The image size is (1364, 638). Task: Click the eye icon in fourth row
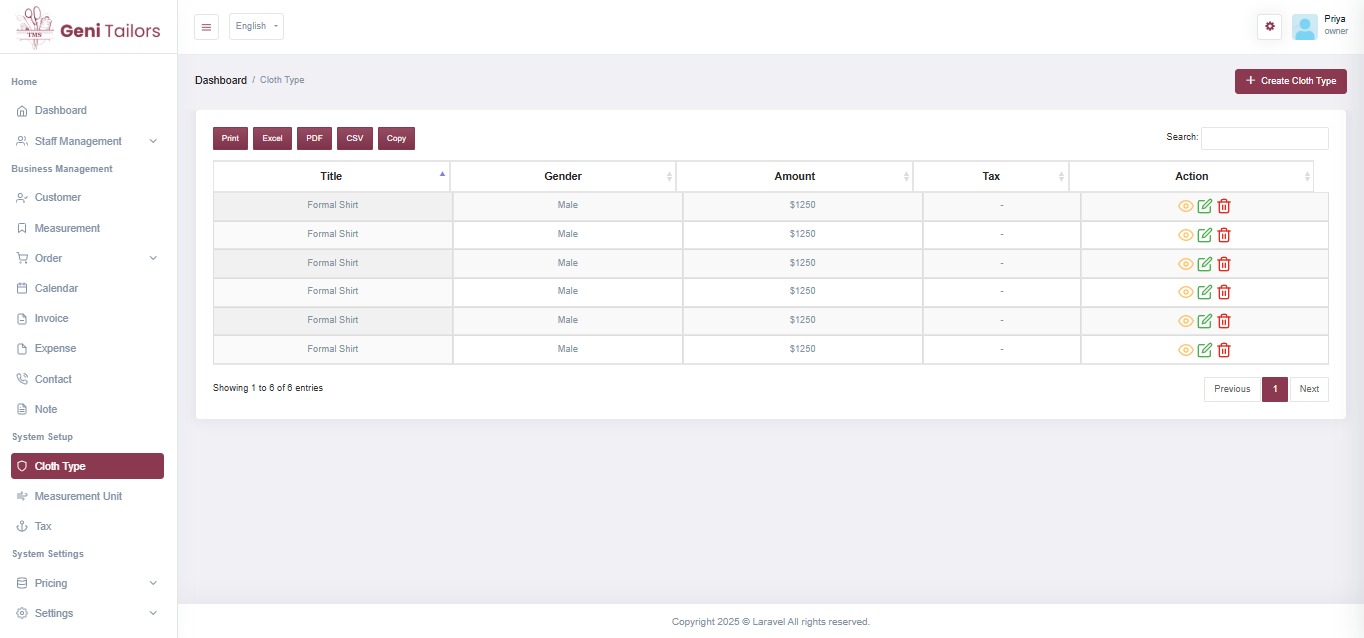click(1186, 293)
